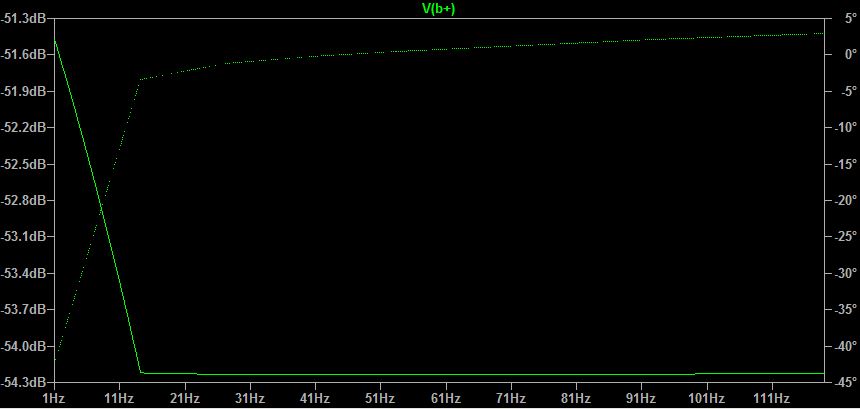Click the -52.8dB magnitude axis label
The image size is (860, 409).
click(x=22, y=201)
